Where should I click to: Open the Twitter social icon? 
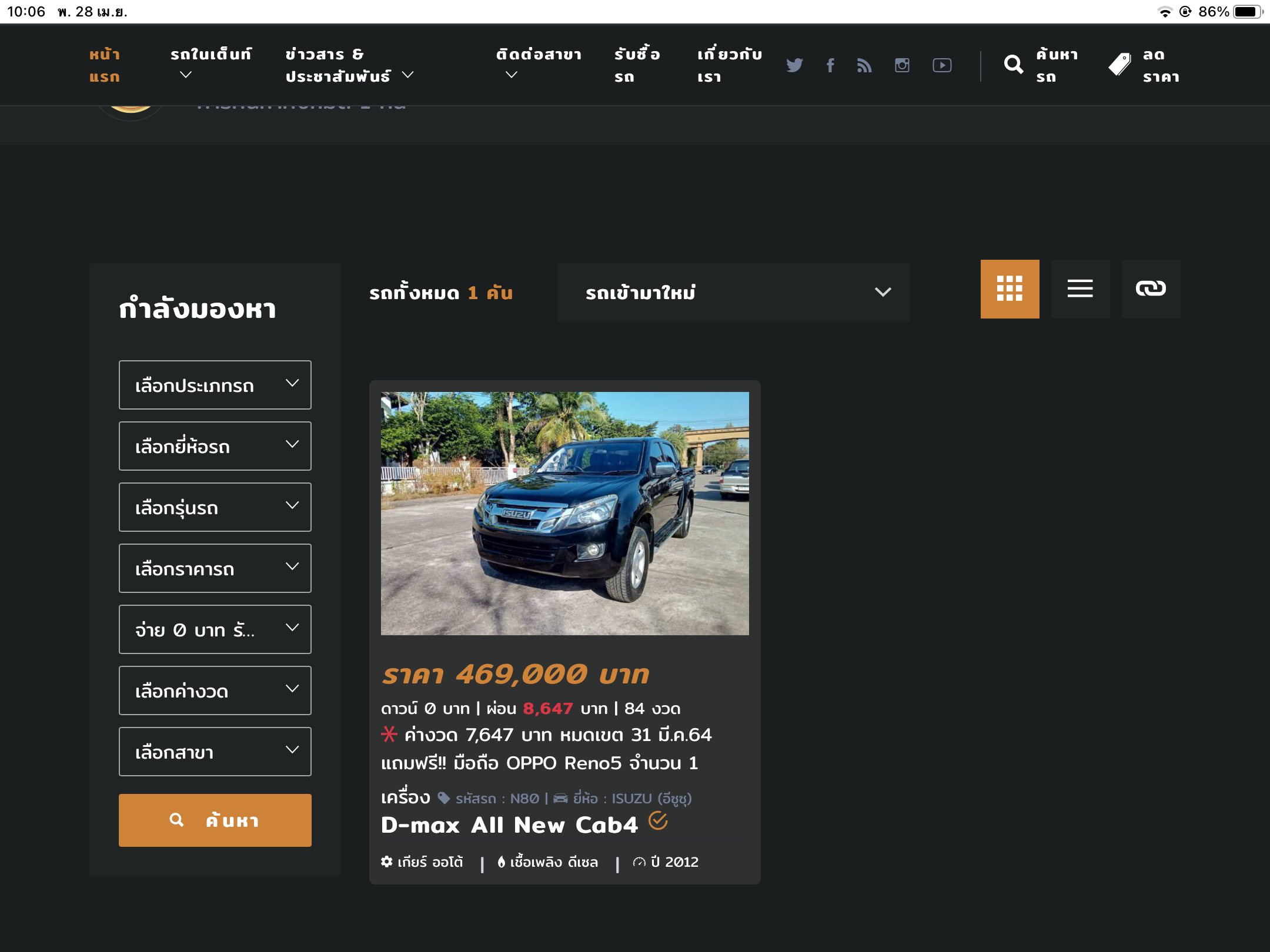coord(794,65)
